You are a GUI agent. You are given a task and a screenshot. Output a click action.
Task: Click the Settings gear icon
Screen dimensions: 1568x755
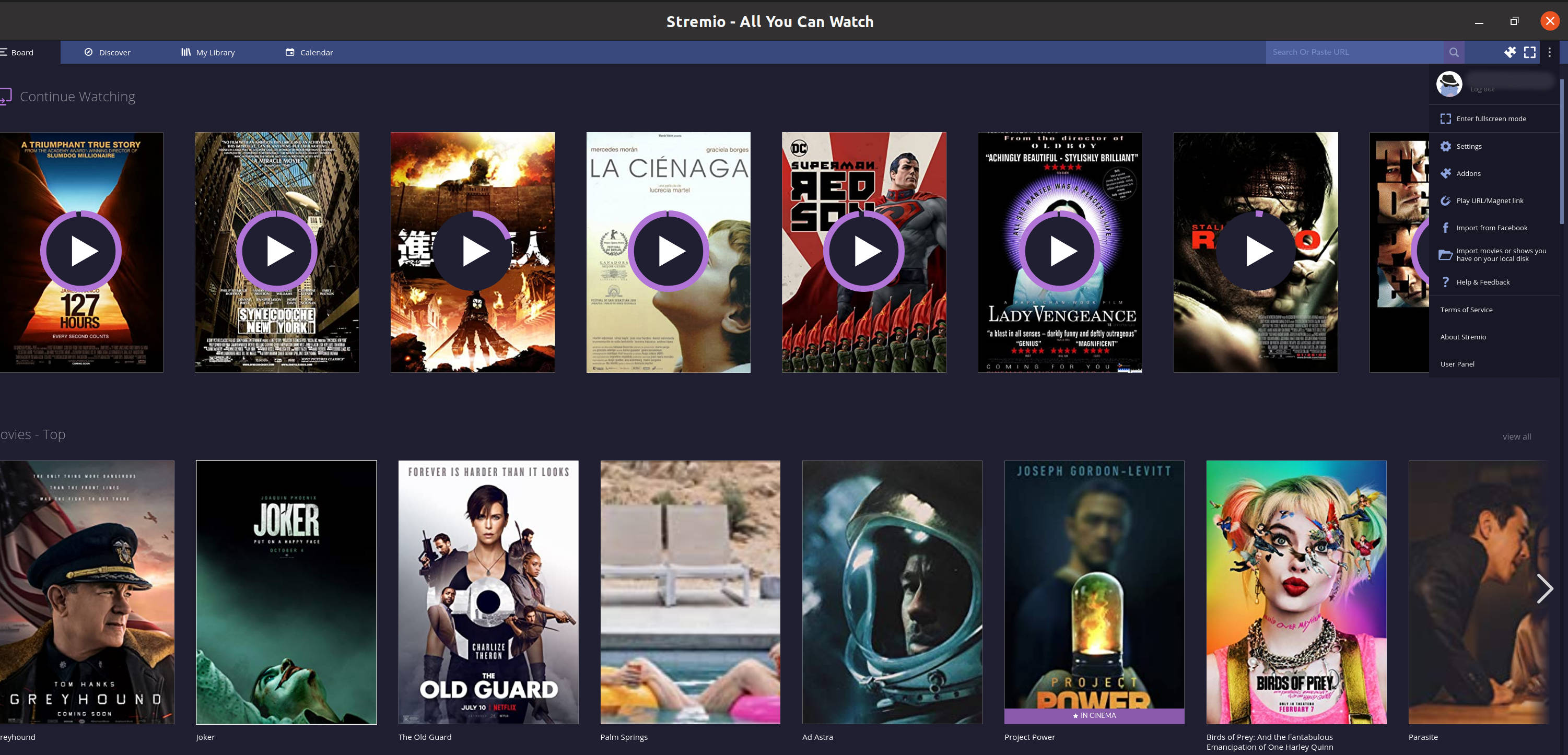coord(1446,146)
